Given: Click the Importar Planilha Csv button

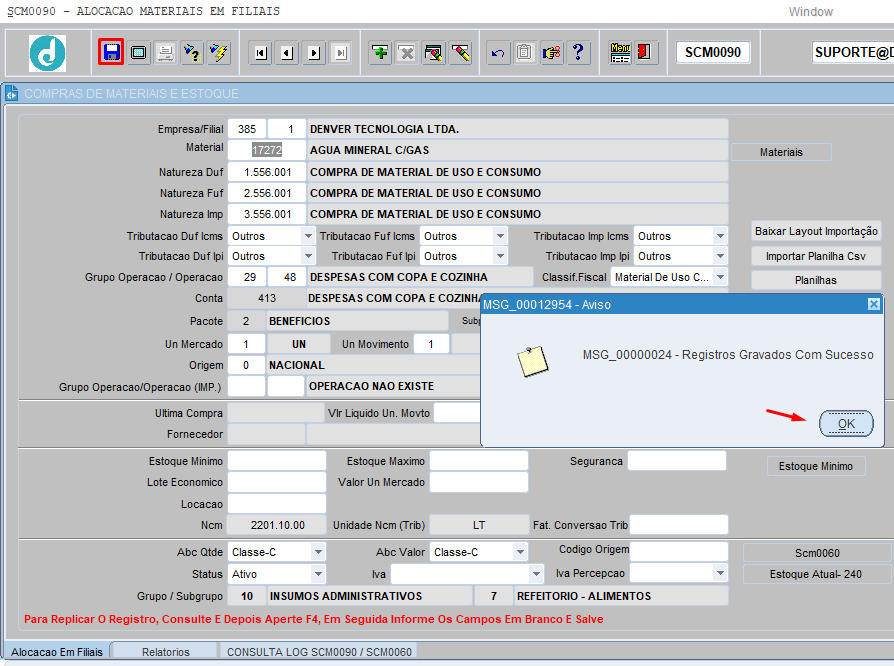Looking at the screenshot, I should point(816,256).
